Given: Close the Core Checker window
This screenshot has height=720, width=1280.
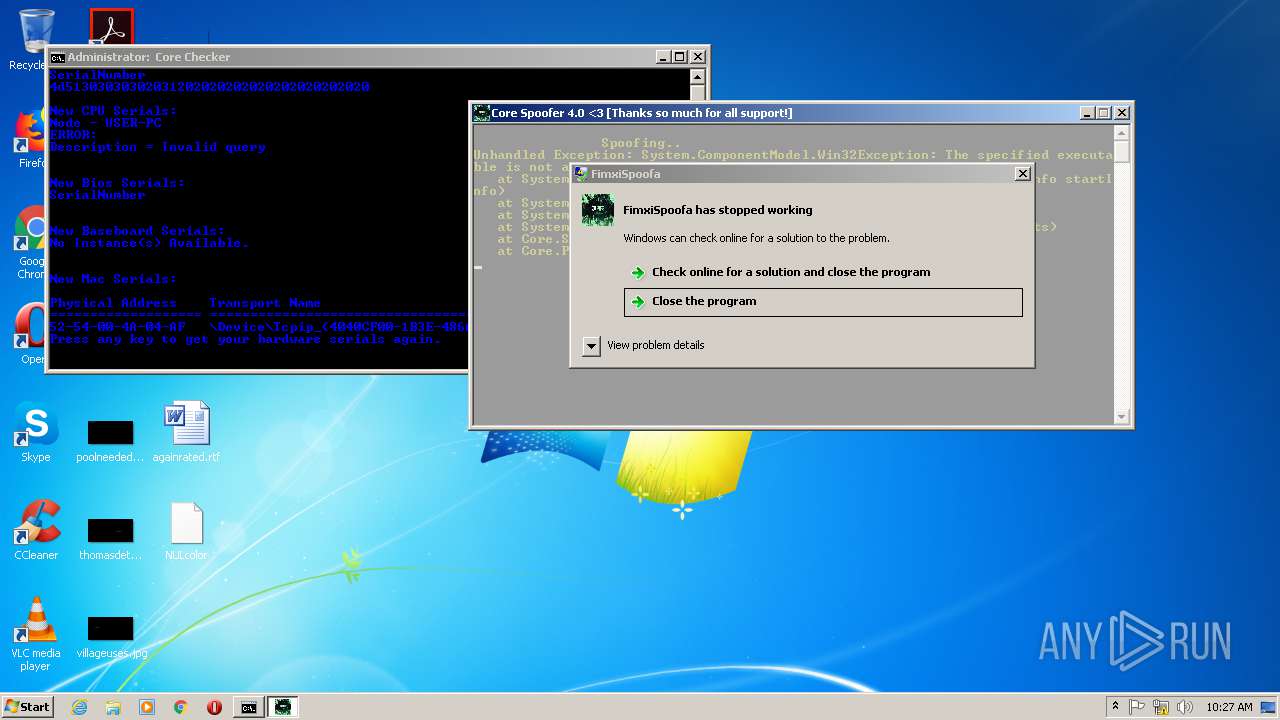Looking at the screenshot, I should click(698, 57).
